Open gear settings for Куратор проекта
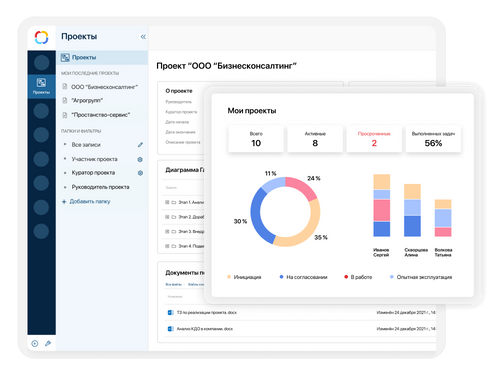Screen dimensions: 500x368 click(140, 173)
